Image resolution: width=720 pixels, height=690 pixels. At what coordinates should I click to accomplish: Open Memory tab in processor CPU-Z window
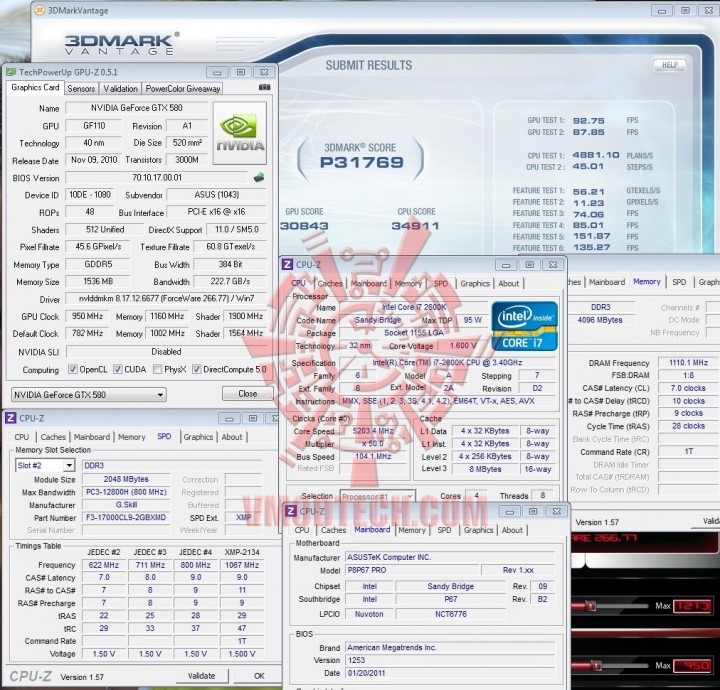coord(408,284)
